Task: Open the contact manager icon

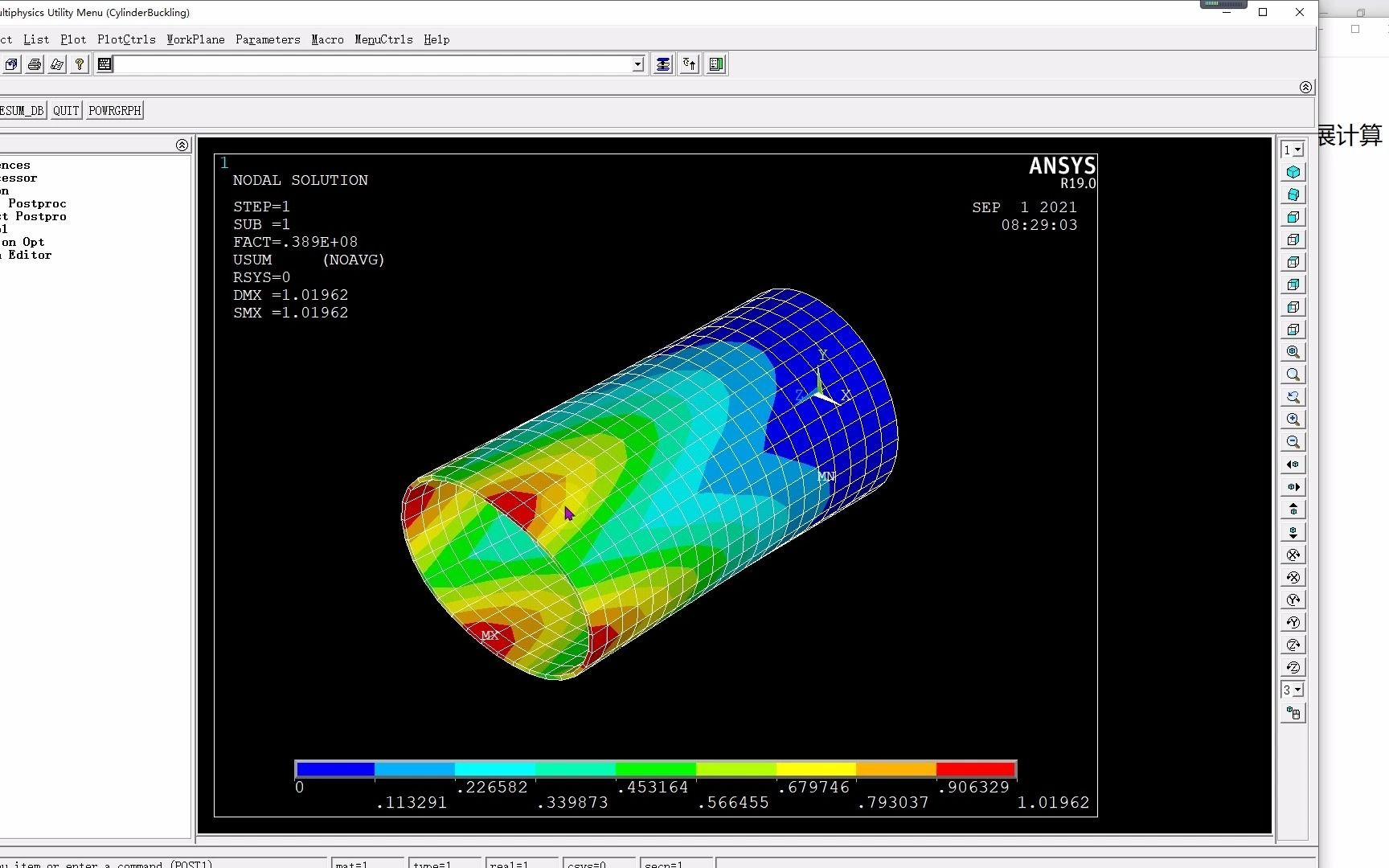Action: click(716, 64)
